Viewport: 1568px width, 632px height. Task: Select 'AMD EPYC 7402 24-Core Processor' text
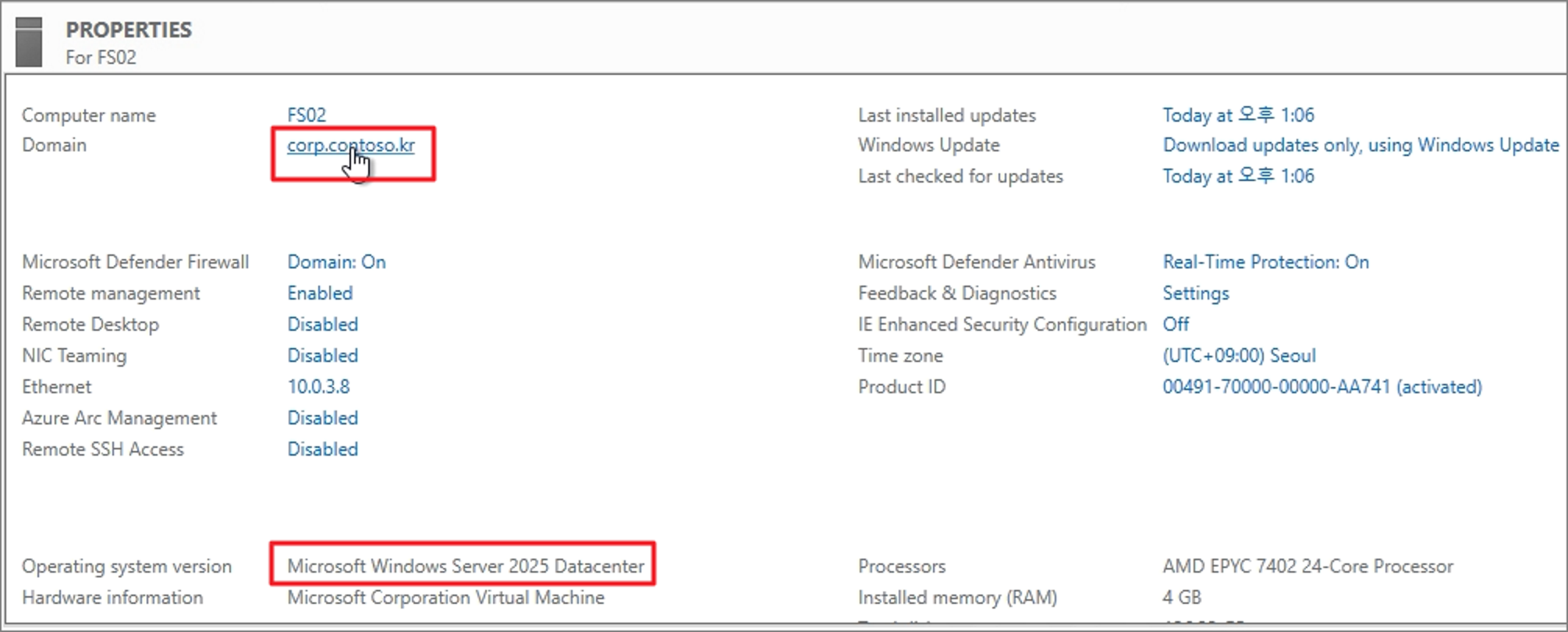click(1307, 566)
